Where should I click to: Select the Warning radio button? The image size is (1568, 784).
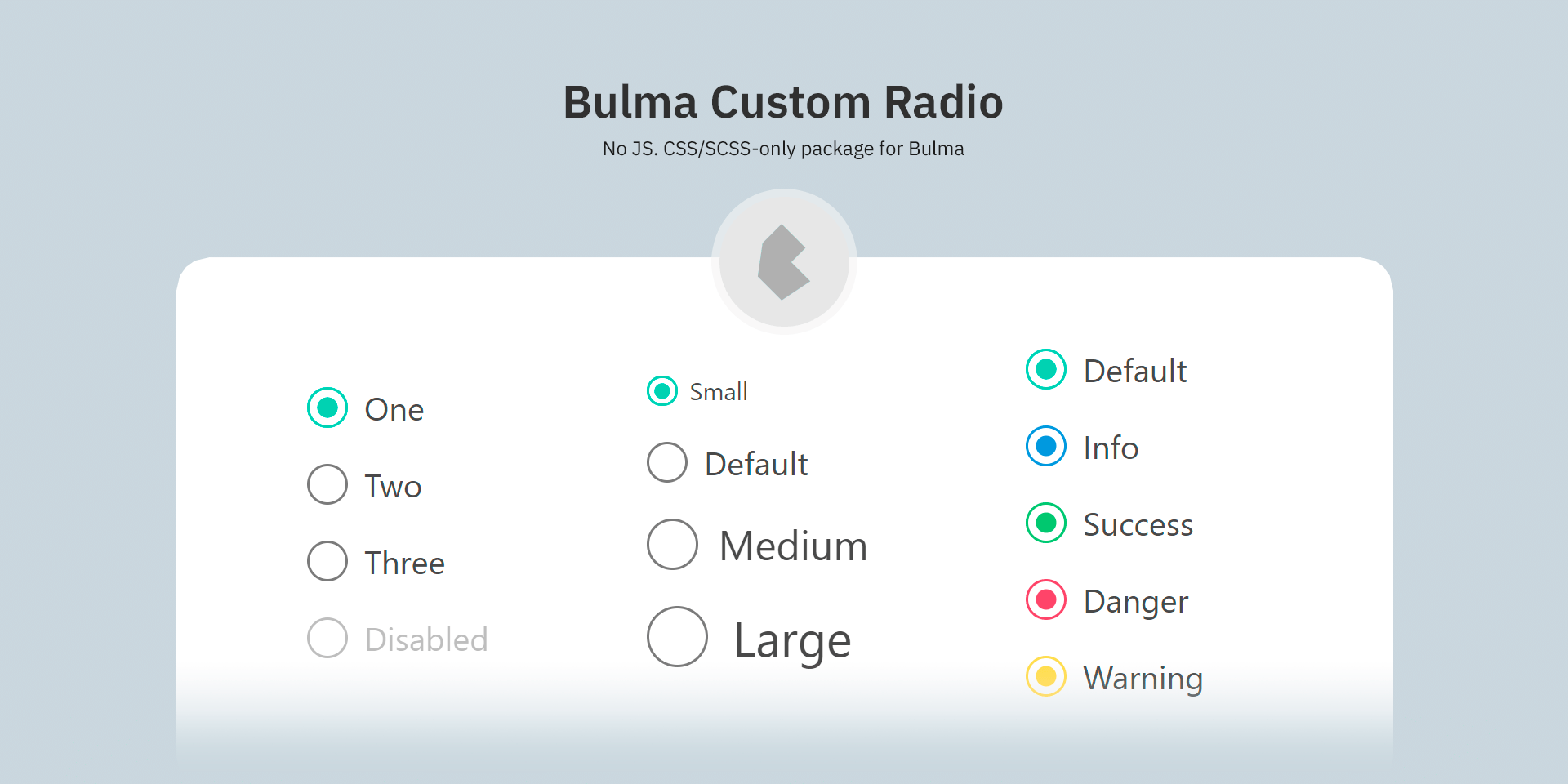tap(1045, 676)
